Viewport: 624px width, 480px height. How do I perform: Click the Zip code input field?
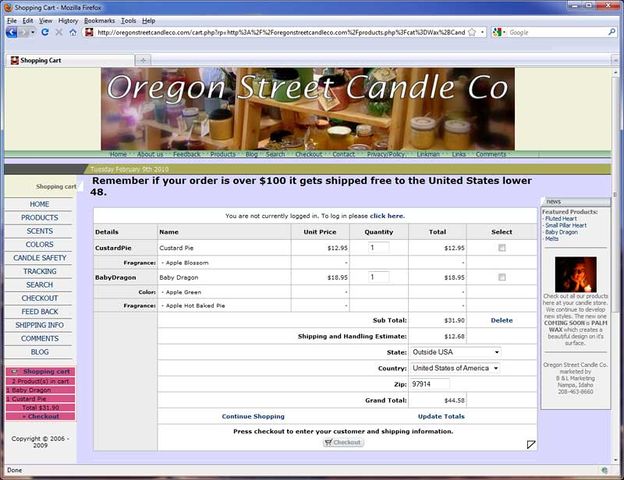tap(430, 384)
